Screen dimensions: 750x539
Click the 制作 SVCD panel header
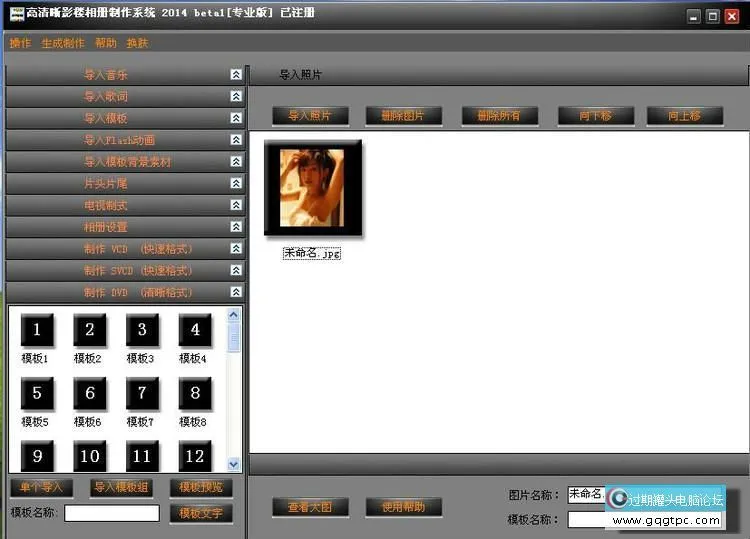point(125,270)
